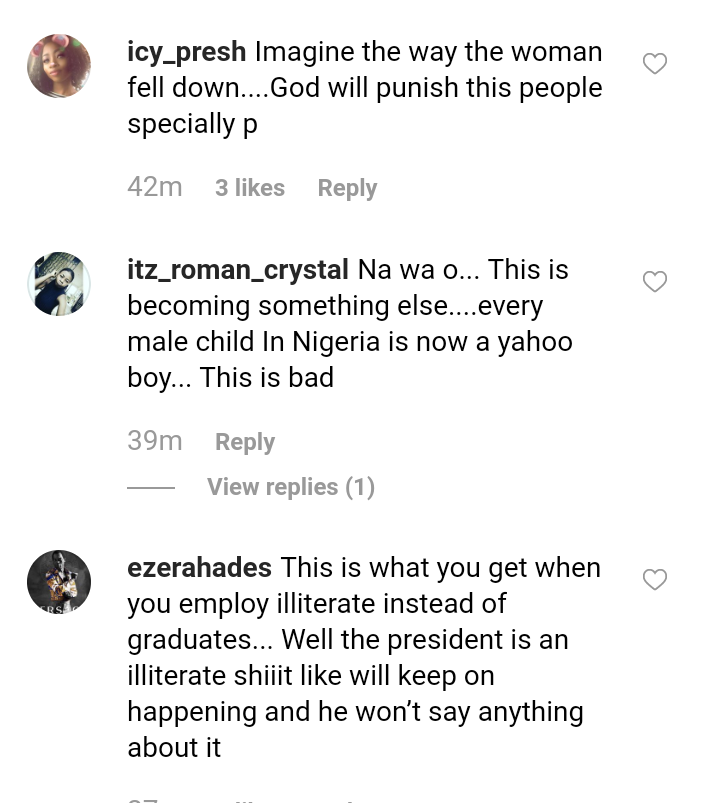Screen dimensions: 712x803
Task: Click the line beside View replies
Action: (x=151, y=488)
